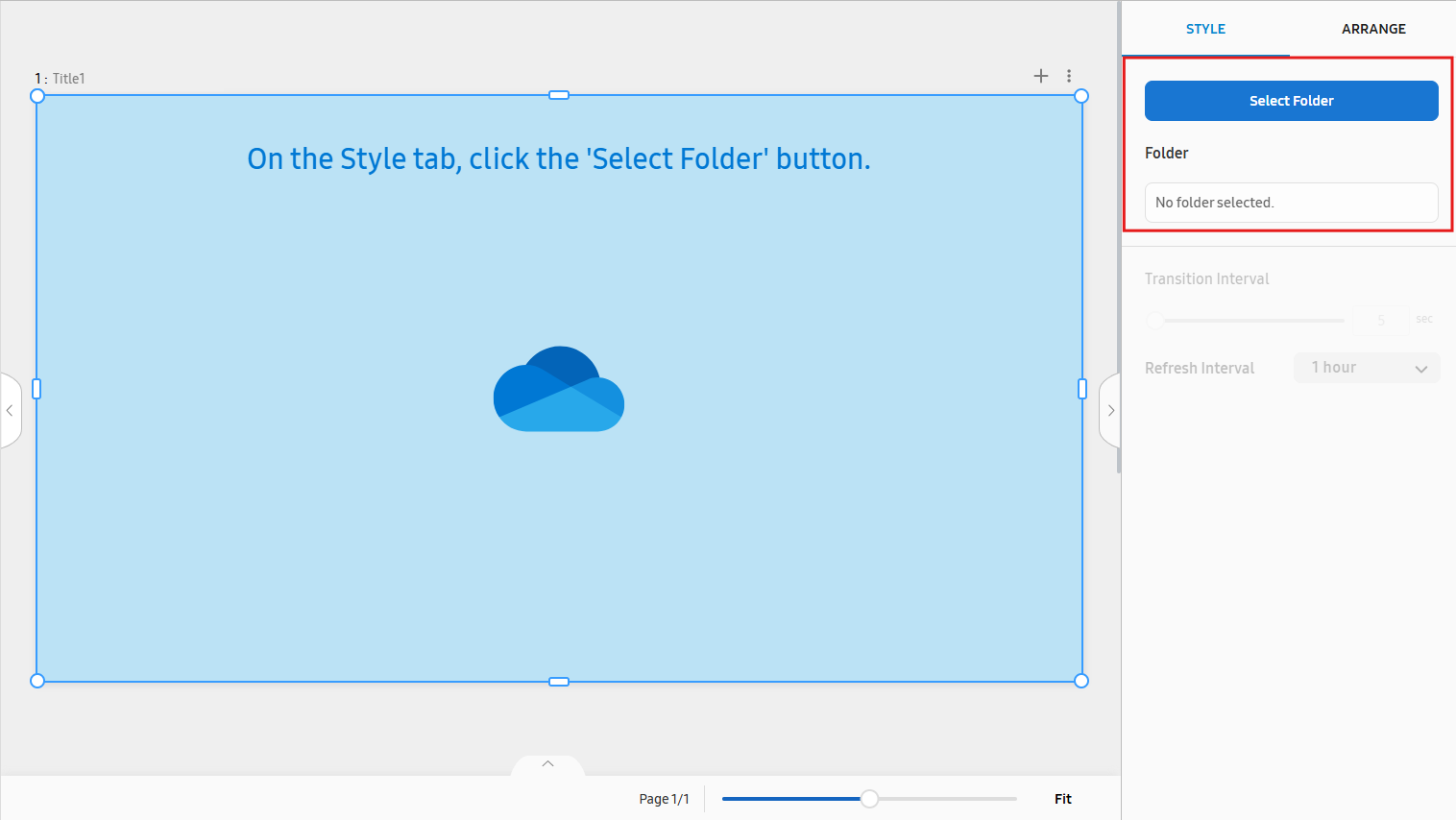1456x820 pixels.
Task: Open the three-dot more options menu
Action: 1069,76
